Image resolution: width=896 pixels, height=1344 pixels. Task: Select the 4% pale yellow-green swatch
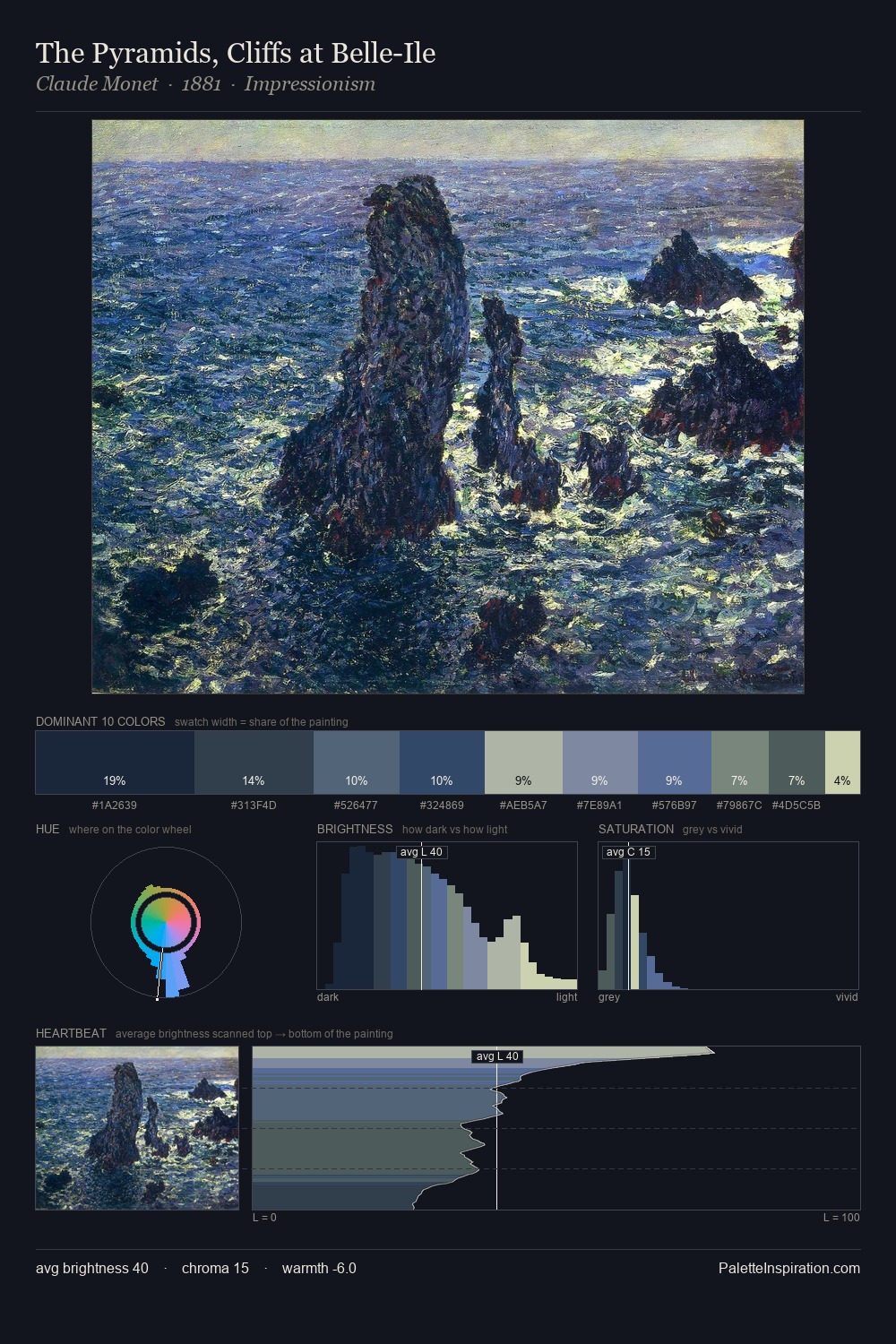click(842, 762)
